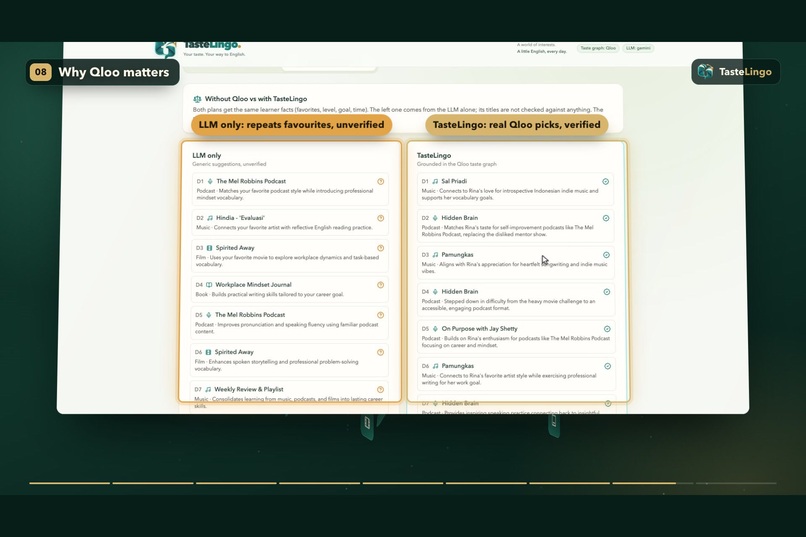Open the On Purpose with Jay Shetty title
Image resolution: width=806 pixels, height=537 pixels.
pos(480,329)
